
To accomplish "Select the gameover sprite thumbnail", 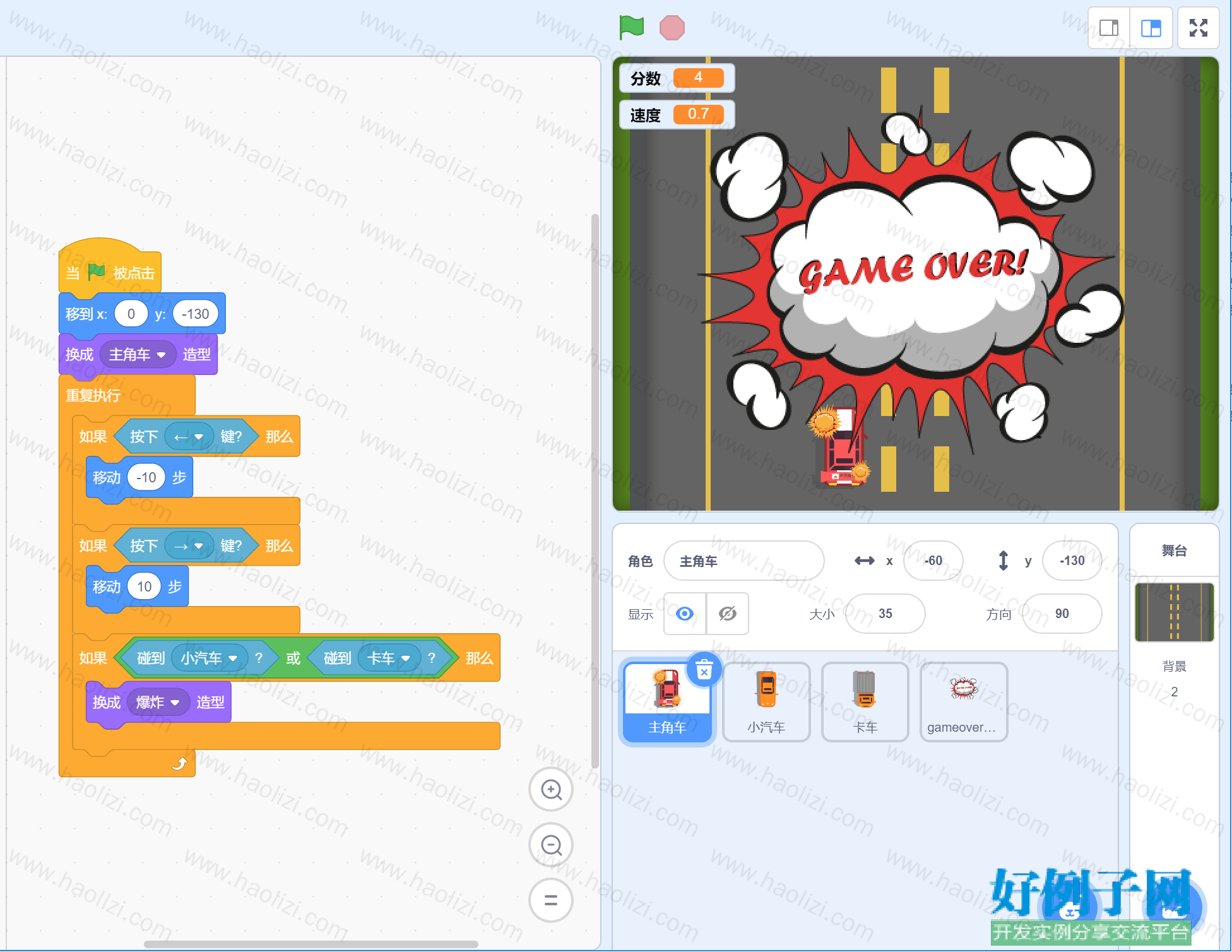I will (x=963, y=702).
